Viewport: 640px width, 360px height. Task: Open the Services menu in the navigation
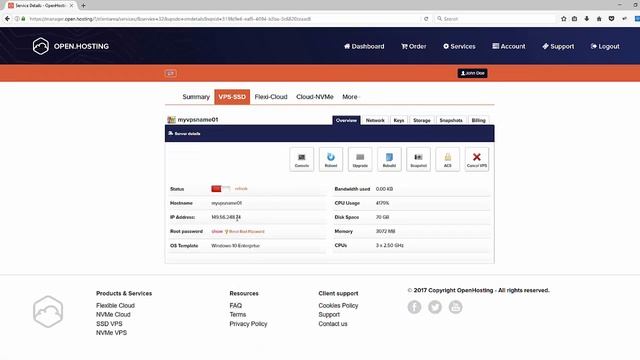pyautogui.click(x=459, y=47)
